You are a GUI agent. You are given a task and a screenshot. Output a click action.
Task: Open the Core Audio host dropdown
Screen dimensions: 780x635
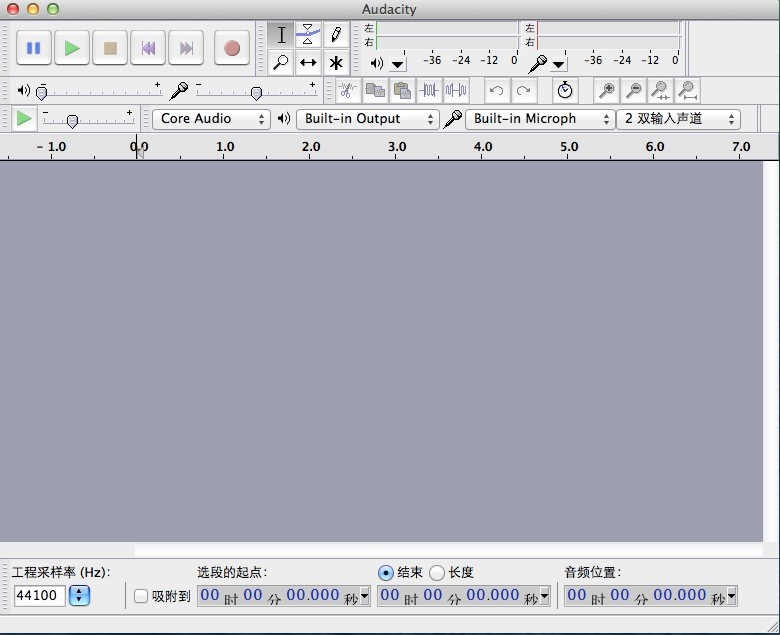211,119
